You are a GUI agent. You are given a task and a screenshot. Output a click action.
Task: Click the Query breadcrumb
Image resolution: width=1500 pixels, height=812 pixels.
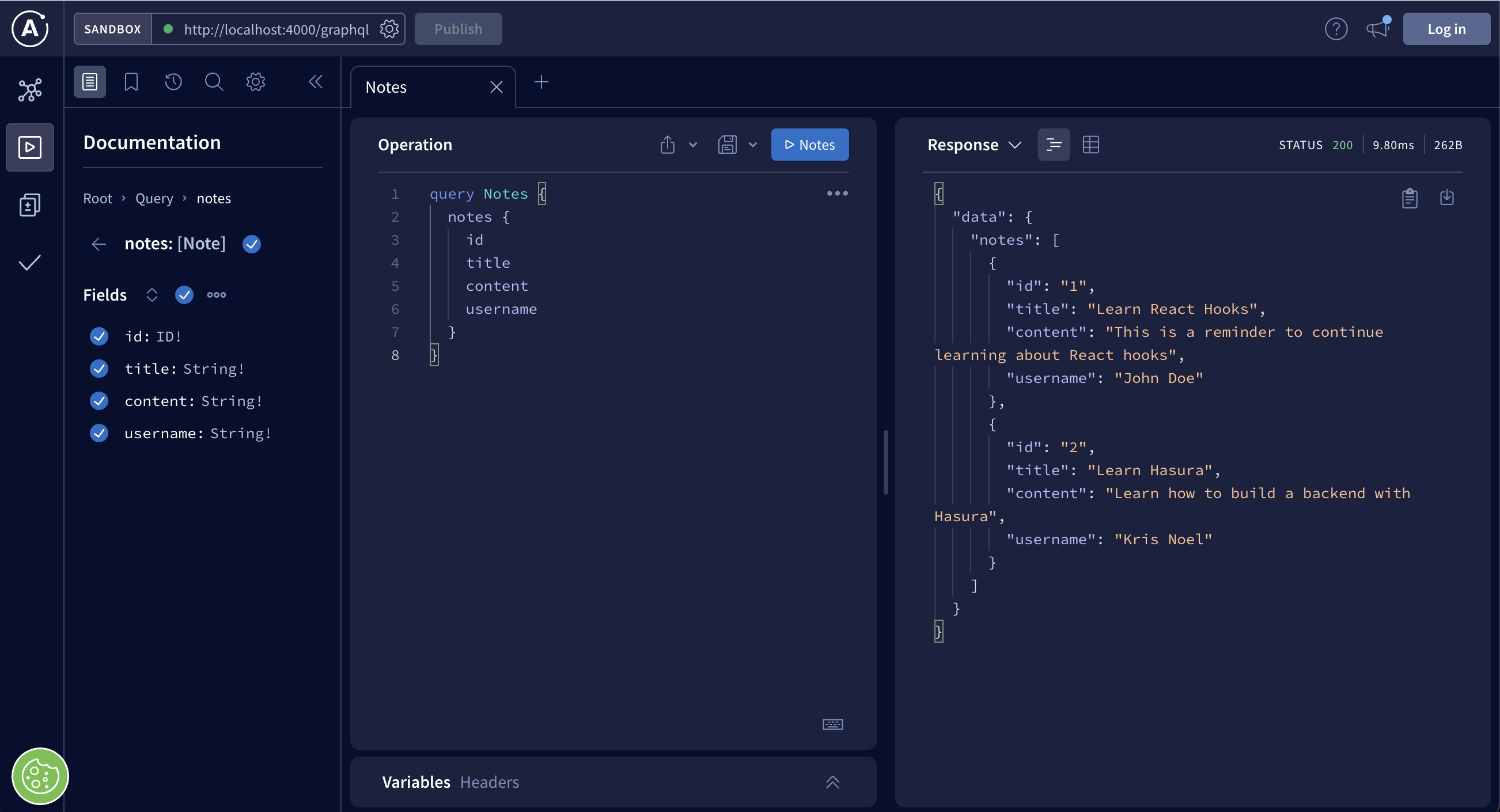click(154, 199)
